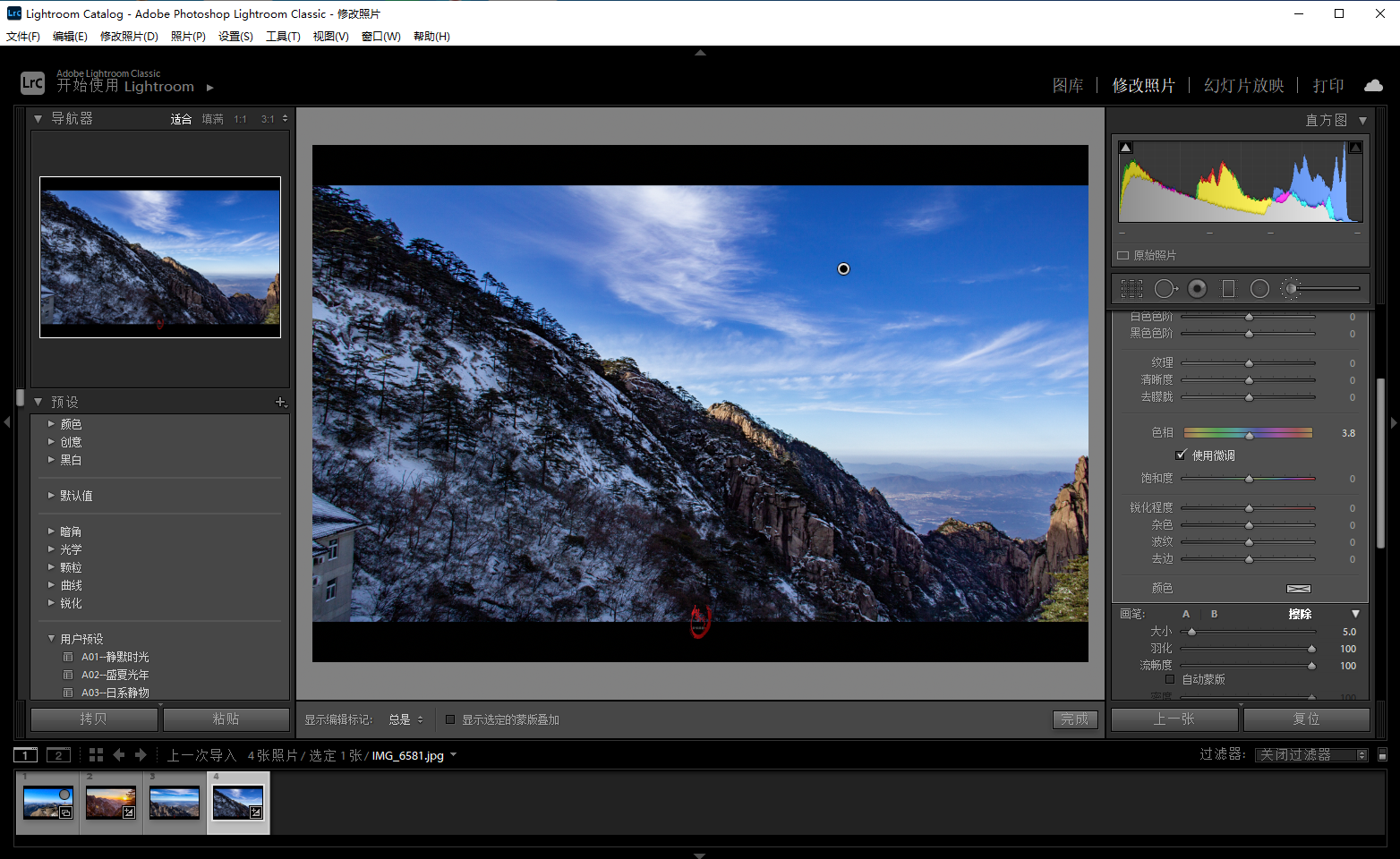The width and height of the screenshot is (1400, 859).
Task: Select the Graduated Filter tool
Action: click(1228, 289)
